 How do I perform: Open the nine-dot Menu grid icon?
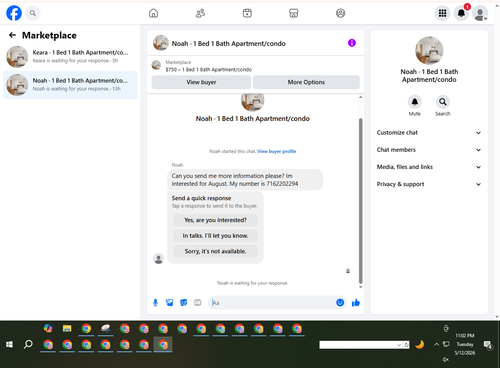(x=442, y=13)
